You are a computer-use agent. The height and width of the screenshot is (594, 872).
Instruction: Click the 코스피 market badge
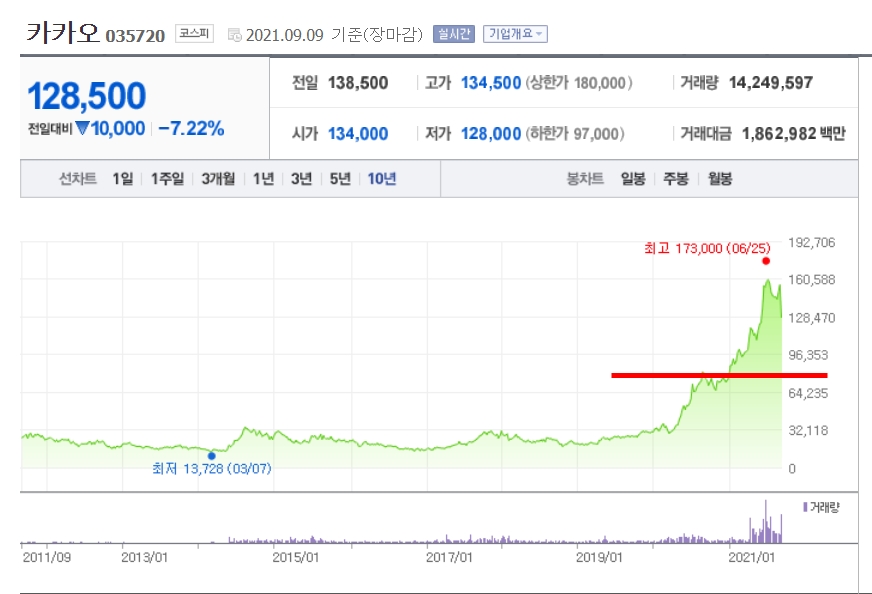point(194,33)
